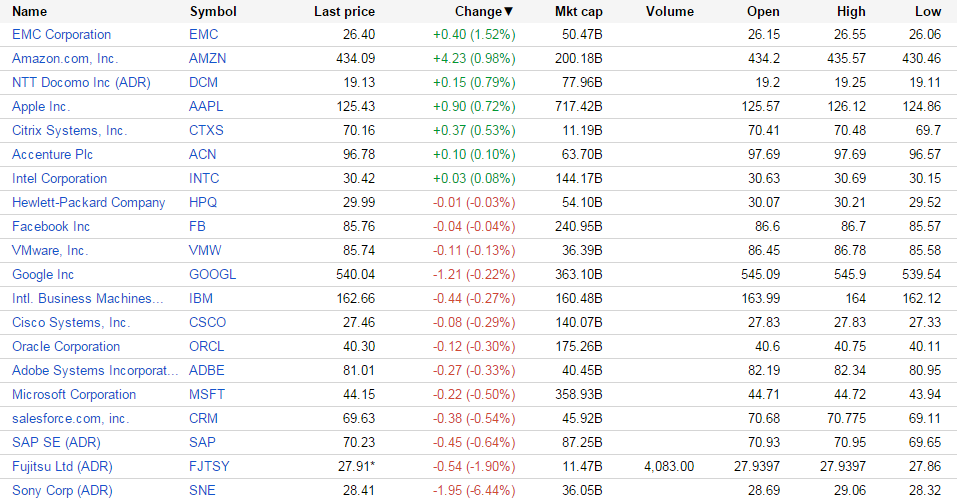Go to the Facebook Inc page

pyautogui.click(x=51, y=227)
